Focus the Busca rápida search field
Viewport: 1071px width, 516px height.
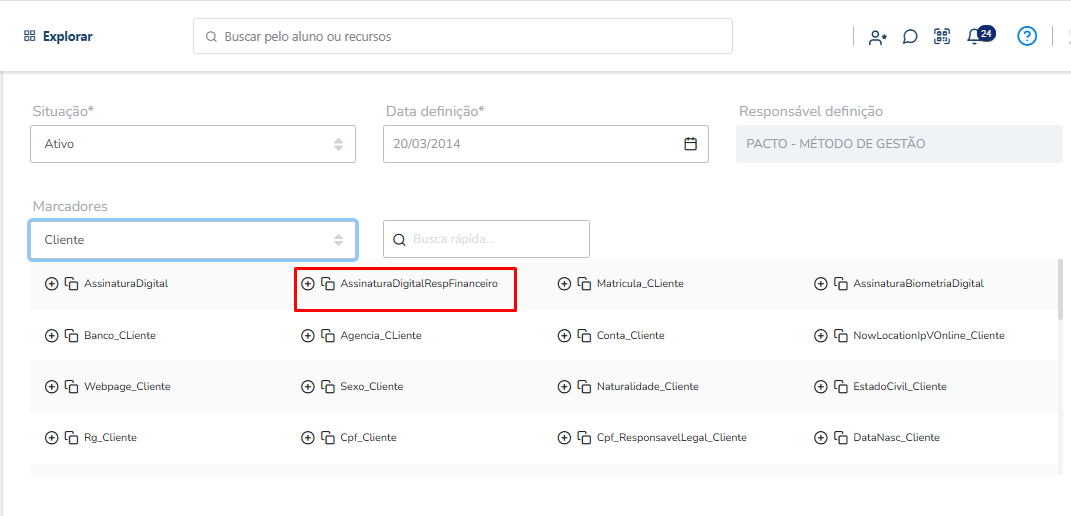coord(486,239)
